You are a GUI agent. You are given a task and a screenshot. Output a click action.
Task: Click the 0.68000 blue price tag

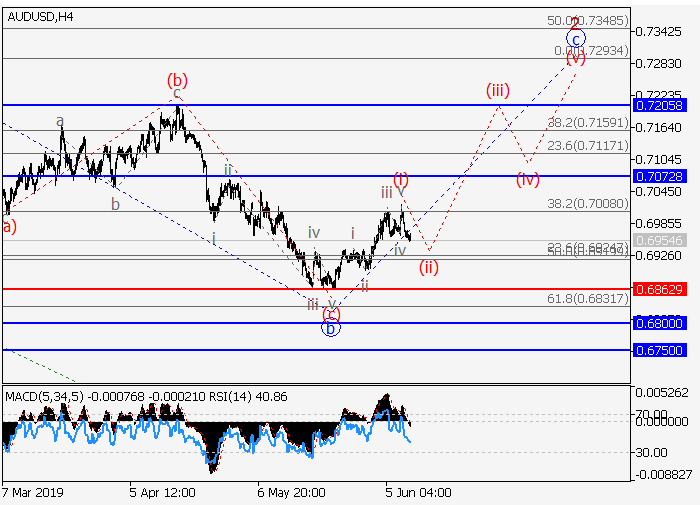coord(659,323)
